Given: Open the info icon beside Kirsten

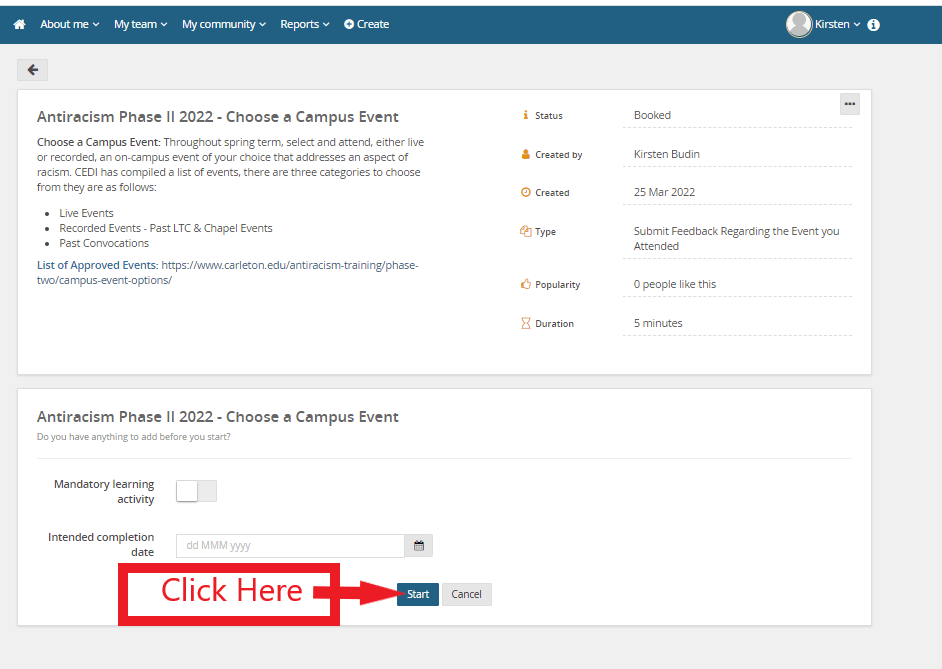Looking at the screenshot, I should click(x=874, y=25).
